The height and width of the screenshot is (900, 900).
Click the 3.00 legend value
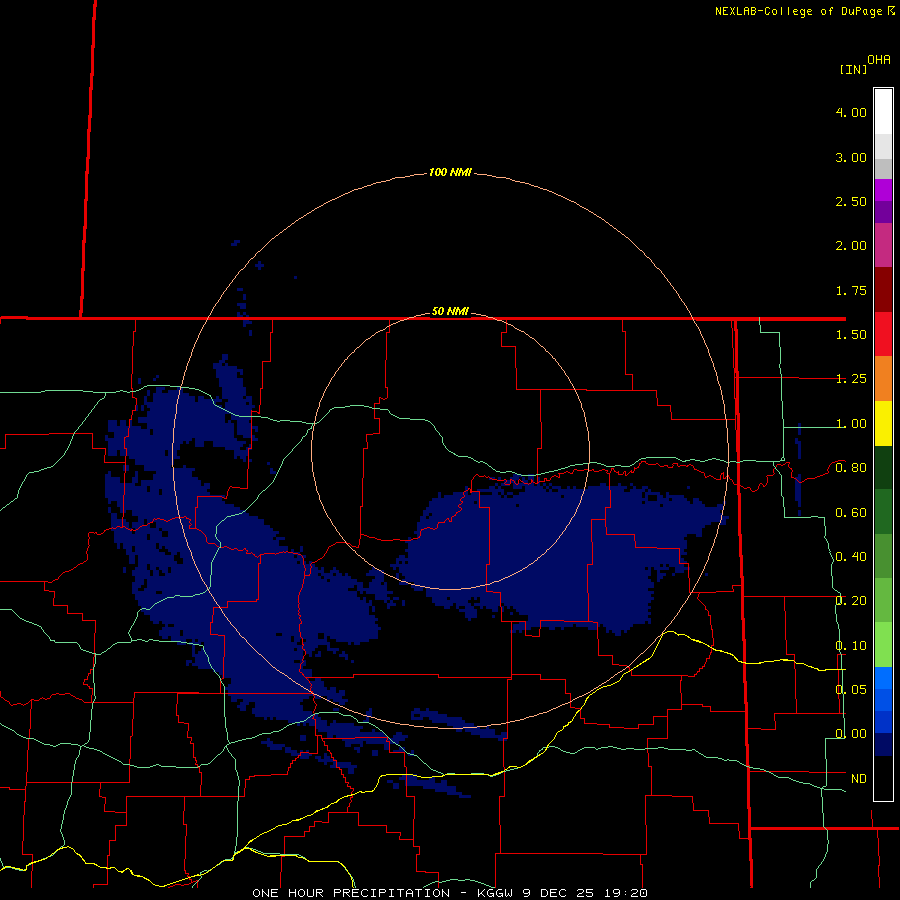[851, 157]
